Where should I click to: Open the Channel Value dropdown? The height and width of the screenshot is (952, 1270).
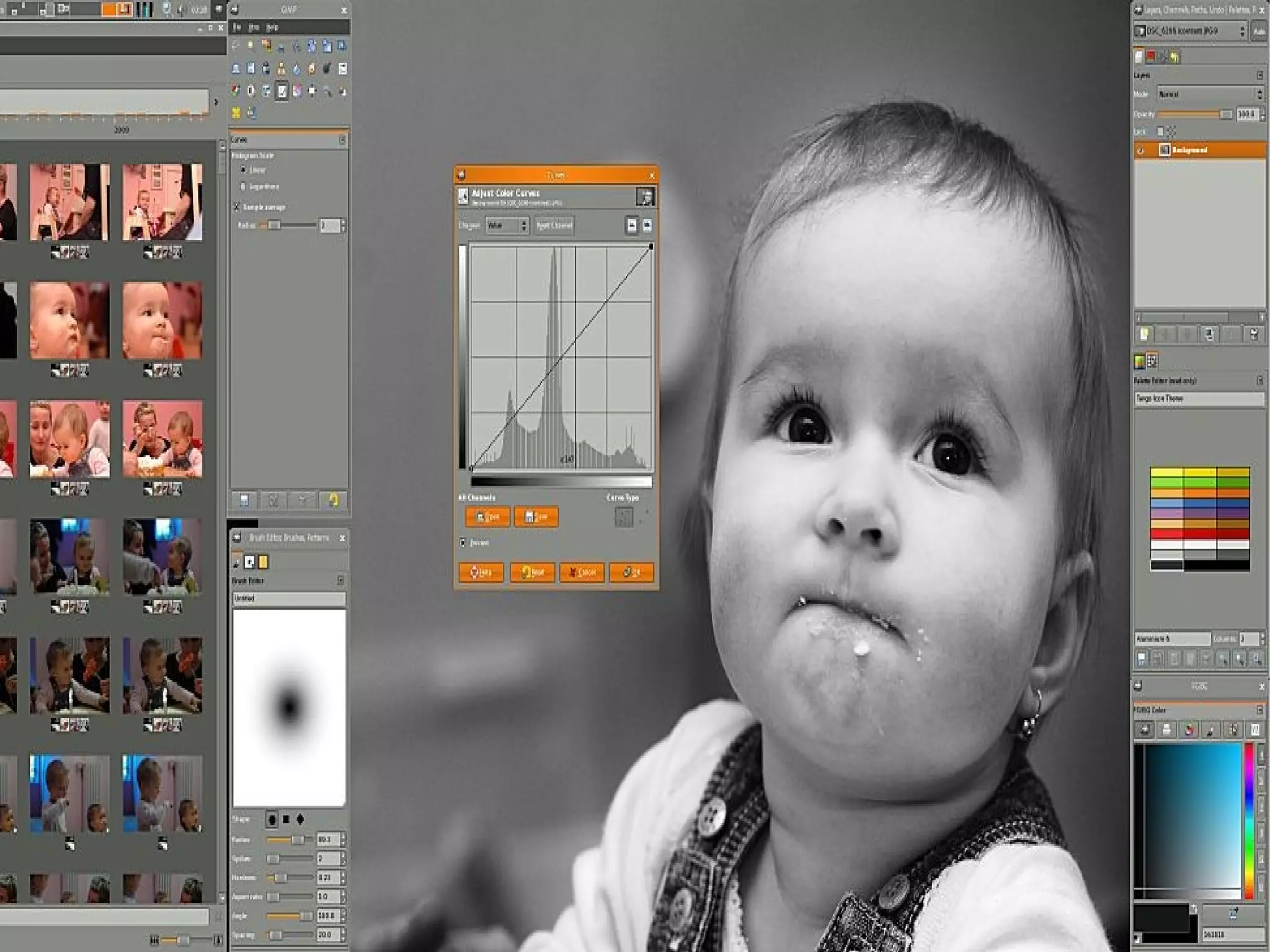507,226
